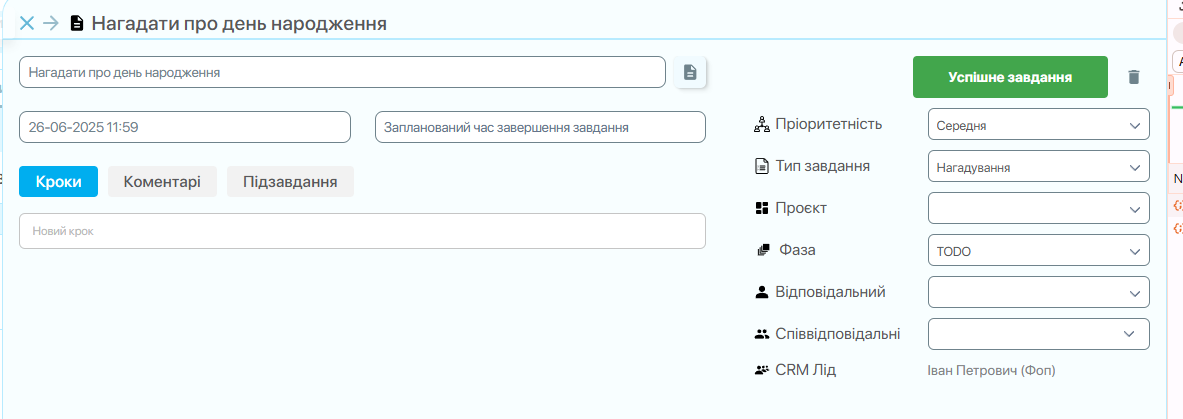
Task: Click the task name input field
Action: pyautogui.click(x=343, y=72)
